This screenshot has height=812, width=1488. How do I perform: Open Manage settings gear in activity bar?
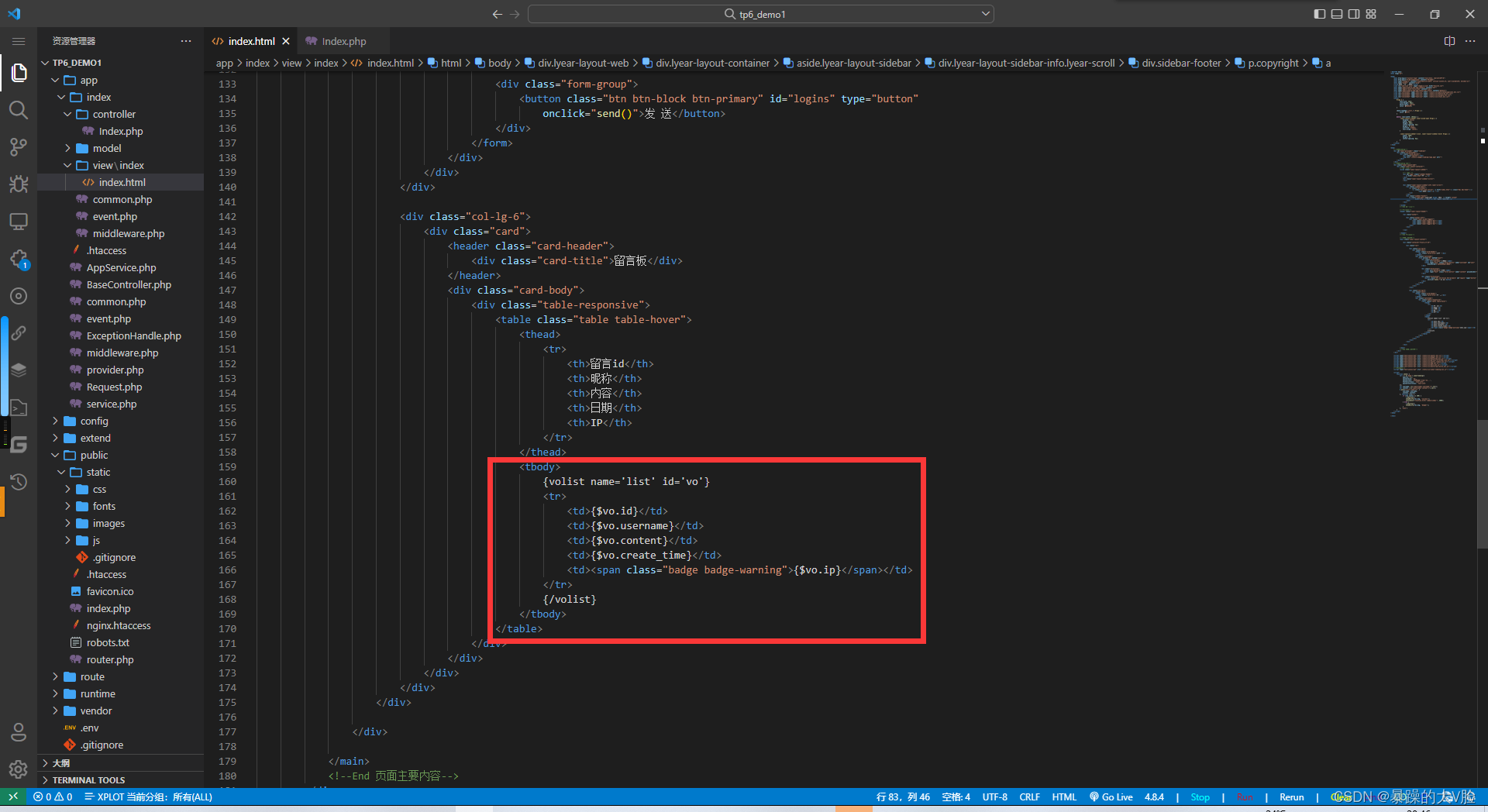pos(19,769)
